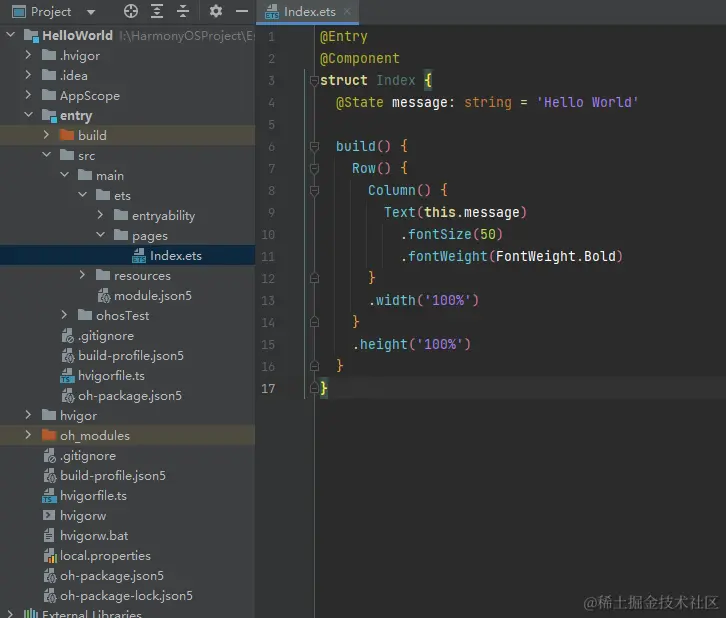Viewport: 726px width, 618px height.
Task: Collapse the HelloWorld root project node
Action: [11, 35]
